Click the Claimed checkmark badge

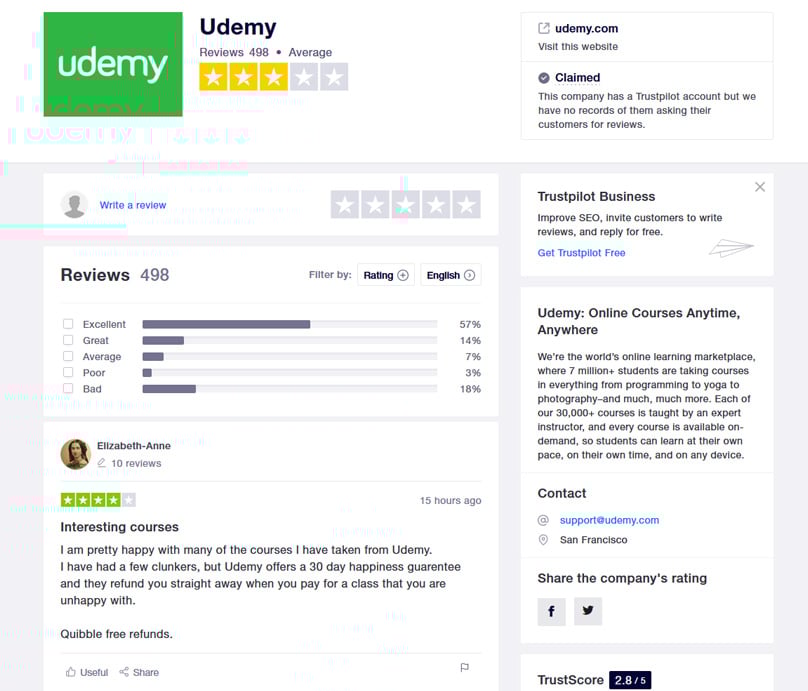[x=544, y=78]
